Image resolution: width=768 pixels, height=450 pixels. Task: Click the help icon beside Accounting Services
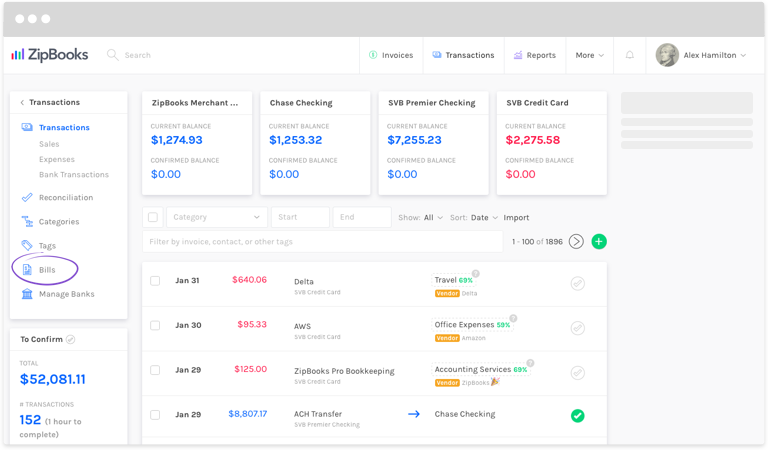(530, 363)
